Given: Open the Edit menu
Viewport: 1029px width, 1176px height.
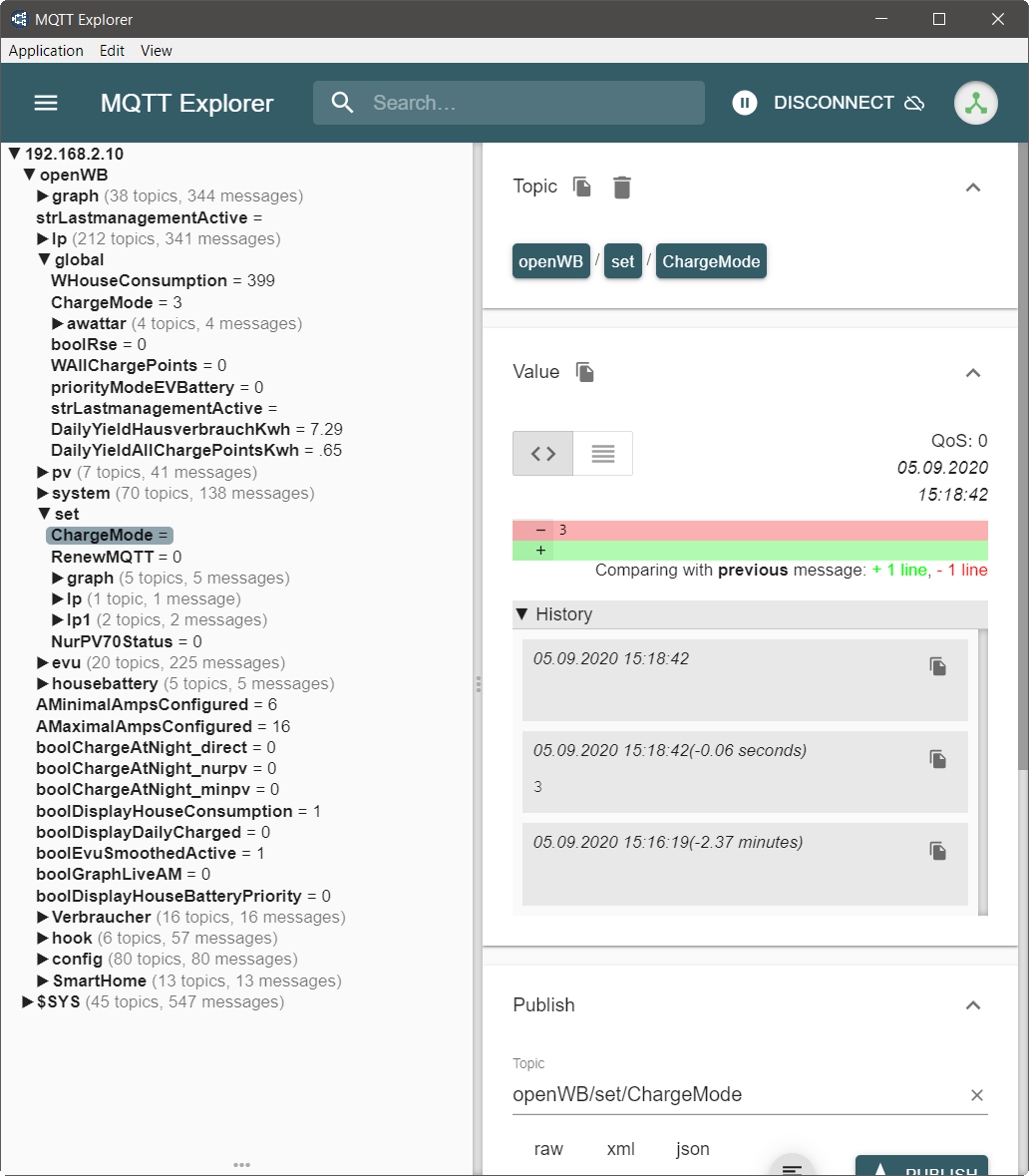Looking at the screenshot, I should [112, 50].
